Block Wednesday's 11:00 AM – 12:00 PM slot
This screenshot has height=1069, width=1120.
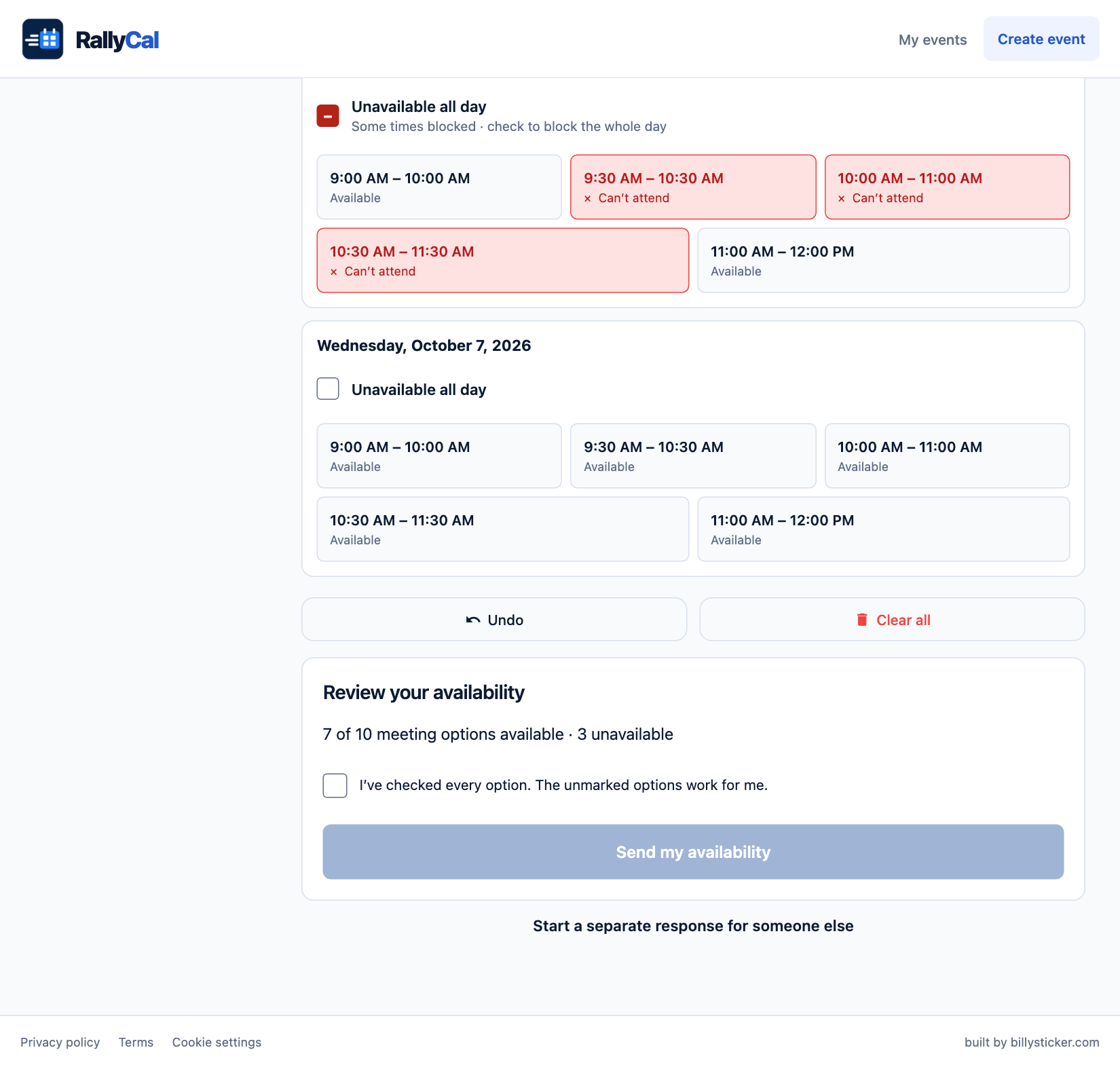tap(884, 529)
